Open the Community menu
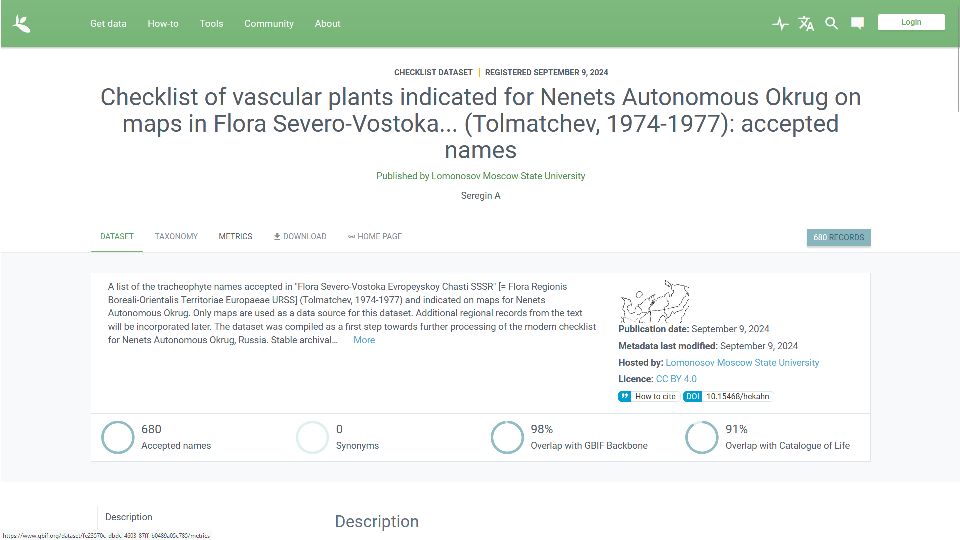Image resolution: width=960 pixels, height=540 pixels. (269, 24)
